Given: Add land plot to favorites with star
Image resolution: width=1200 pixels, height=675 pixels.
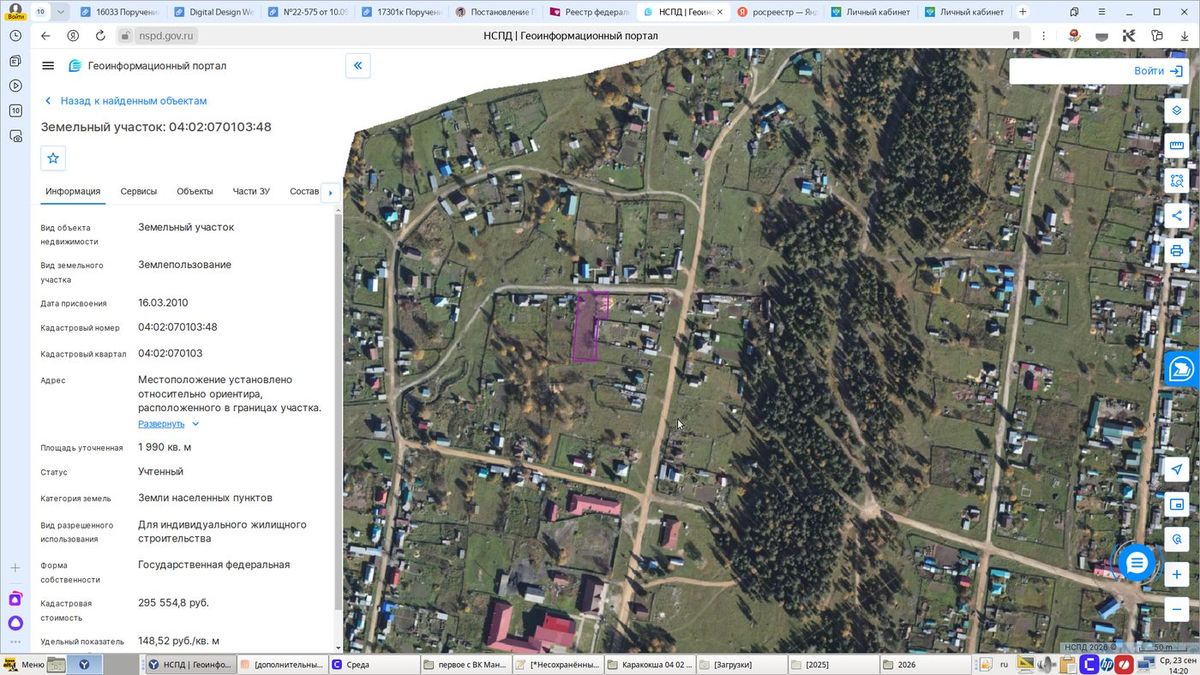Looking at the screenshot, I should click(53, 158).
